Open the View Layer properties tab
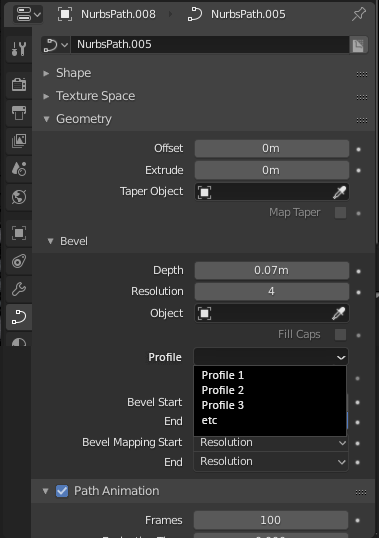 [19, 141]
